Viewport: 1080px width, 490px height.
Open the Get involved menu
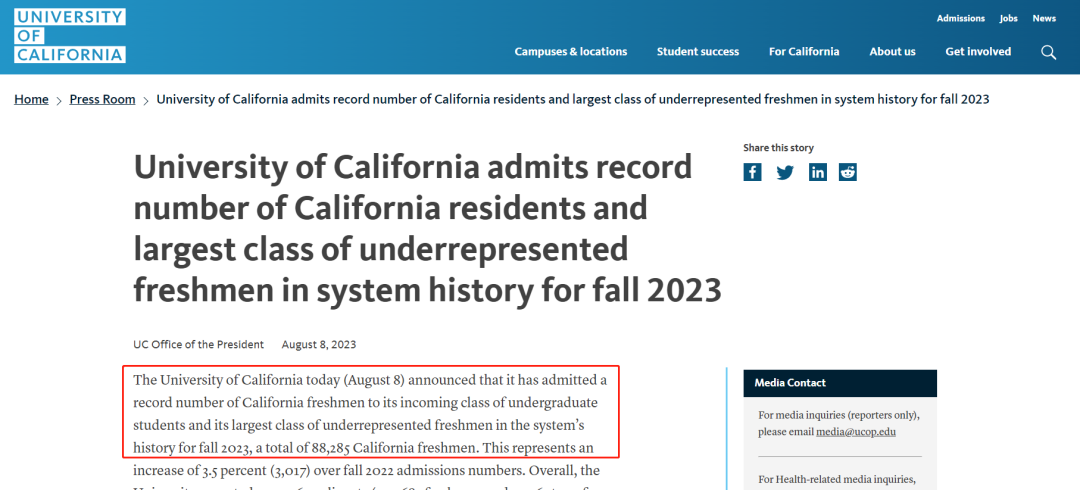978,52
